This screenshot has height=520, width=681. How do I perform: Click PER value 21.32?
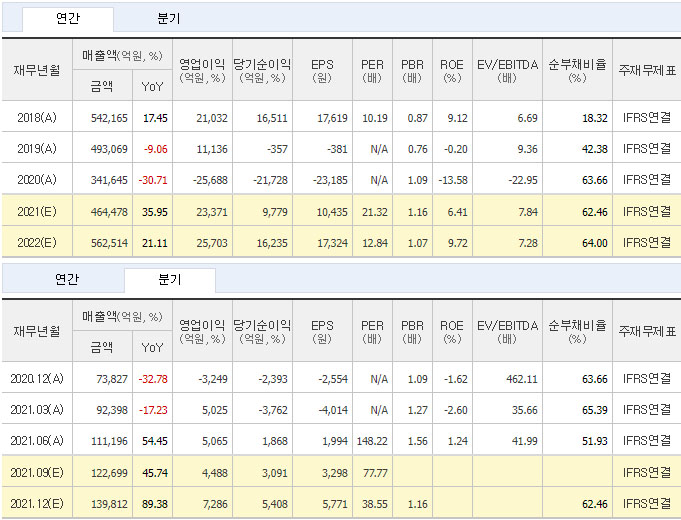coord(375,212)
